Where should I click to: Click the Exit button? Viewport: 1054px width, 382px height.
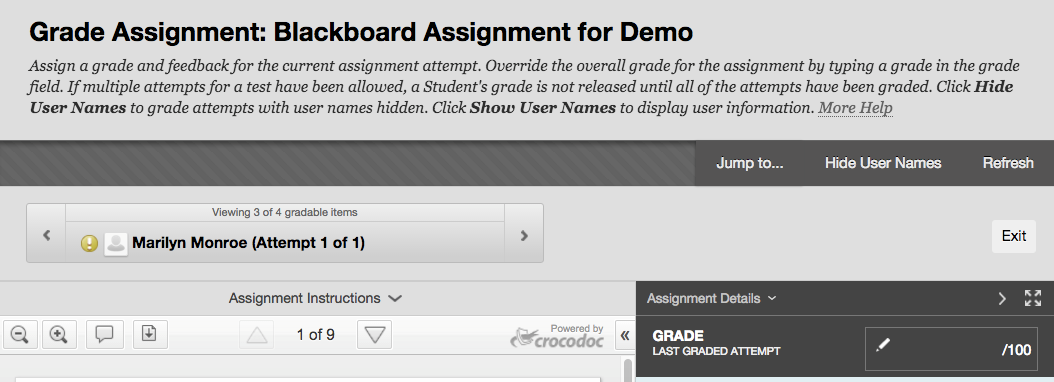click(x=1014, y=236)
